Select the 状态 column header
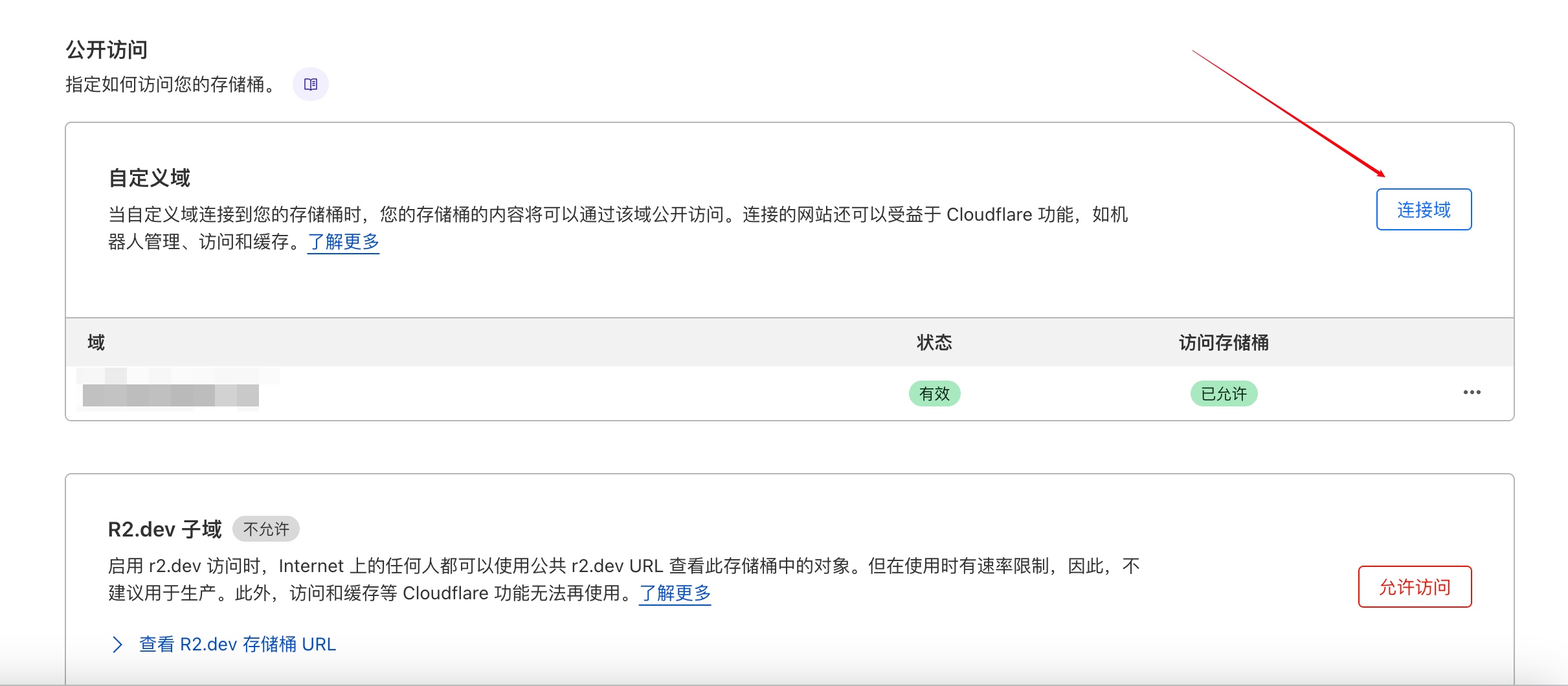This screenshot has width=1568, height=686. [x=933, y=342]
